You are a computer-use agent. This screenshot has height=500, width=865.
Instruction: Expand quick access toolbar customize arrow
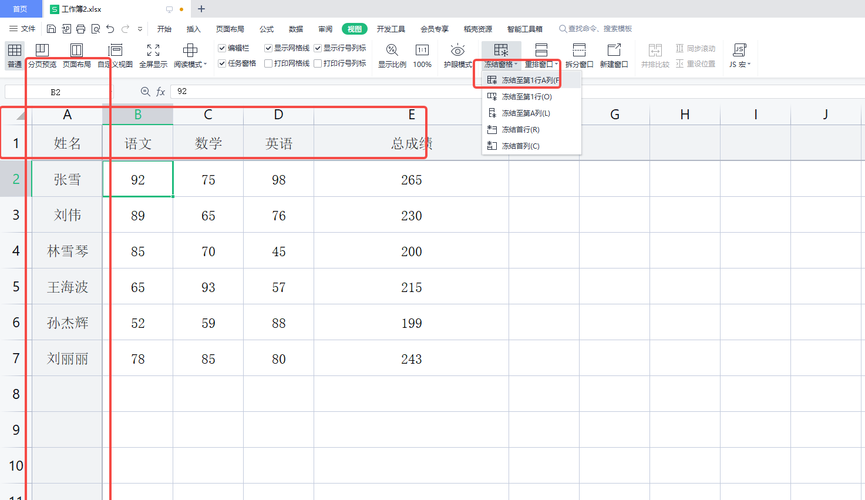pyautogui.click(x=140, y=29)
